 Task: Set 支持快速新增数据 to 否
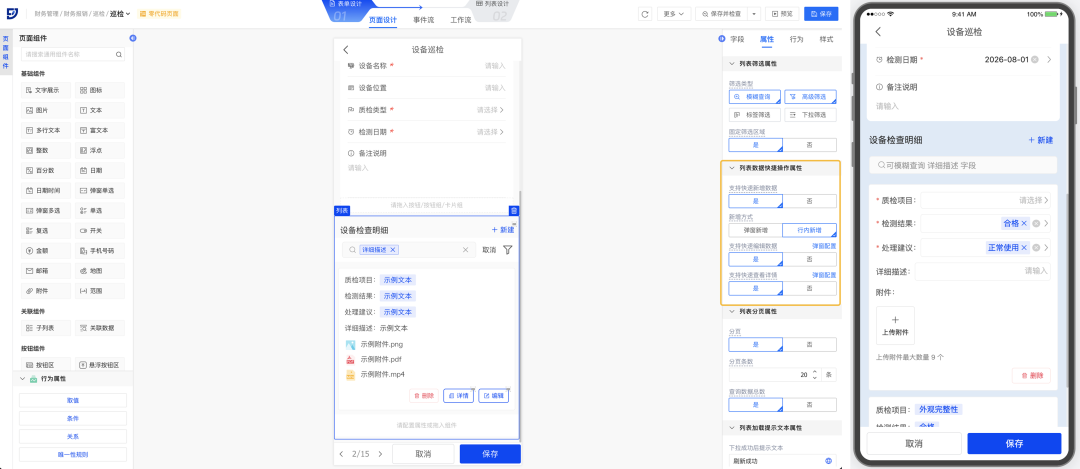click(810, 201)
